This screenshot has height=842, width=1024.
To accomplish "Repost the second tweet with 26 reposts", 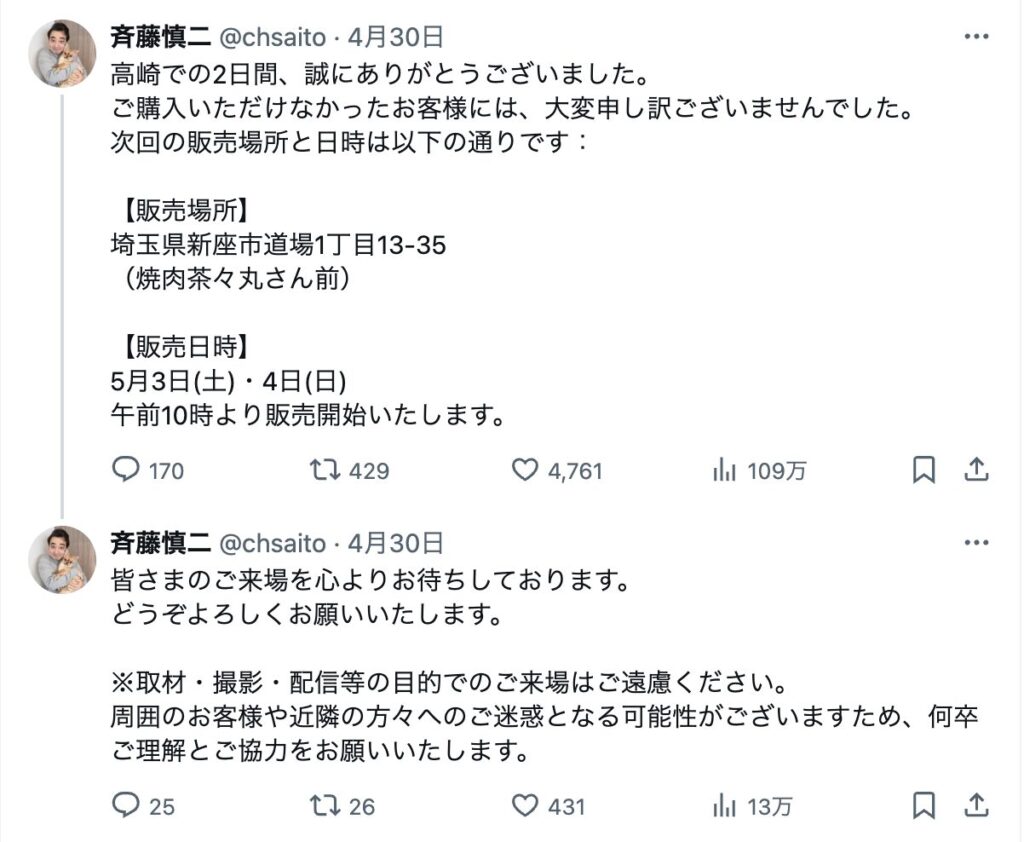I will (327, 805).
